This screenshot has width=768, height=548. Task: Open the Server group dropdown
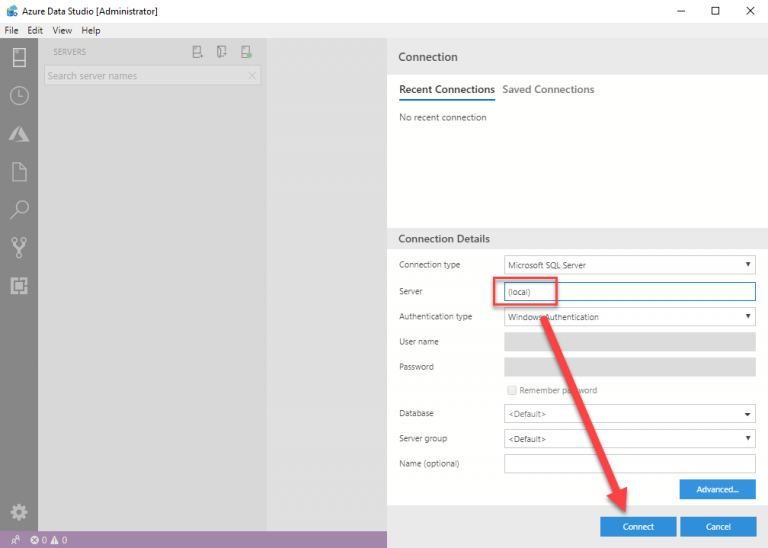point(629,439)
